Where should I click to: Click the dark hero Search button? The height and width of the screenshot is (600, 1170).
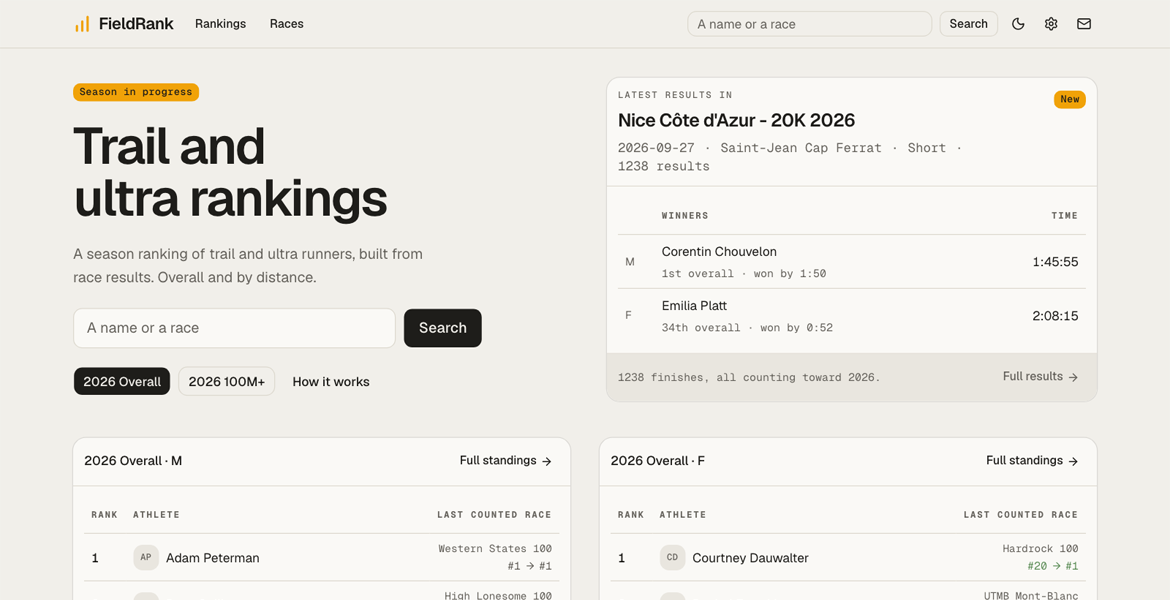pyautogui.click(x=442, y=328)
